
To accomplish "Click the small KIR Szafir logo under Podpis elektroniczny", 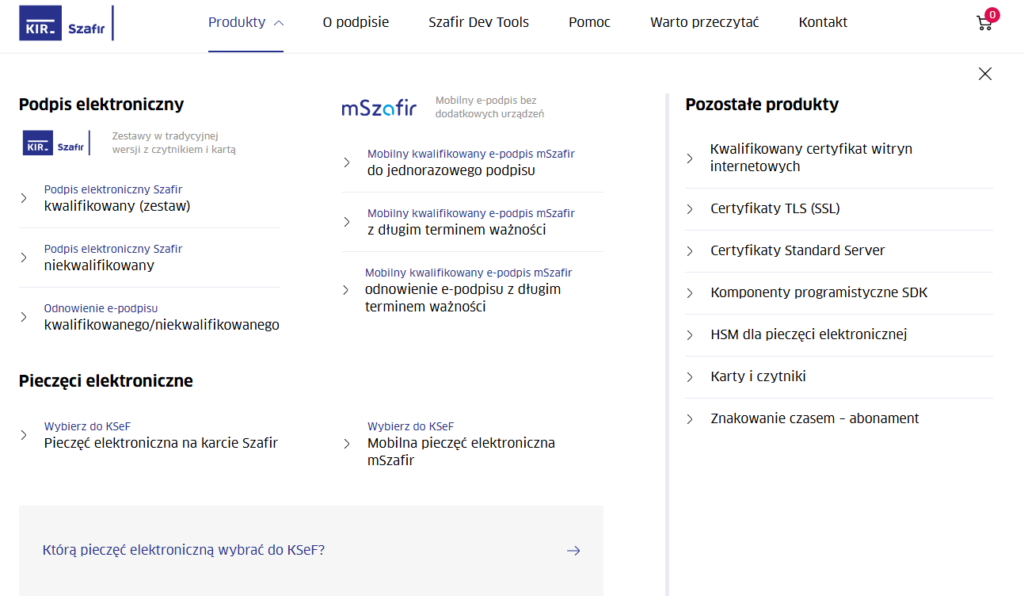I will click(56, 142).
